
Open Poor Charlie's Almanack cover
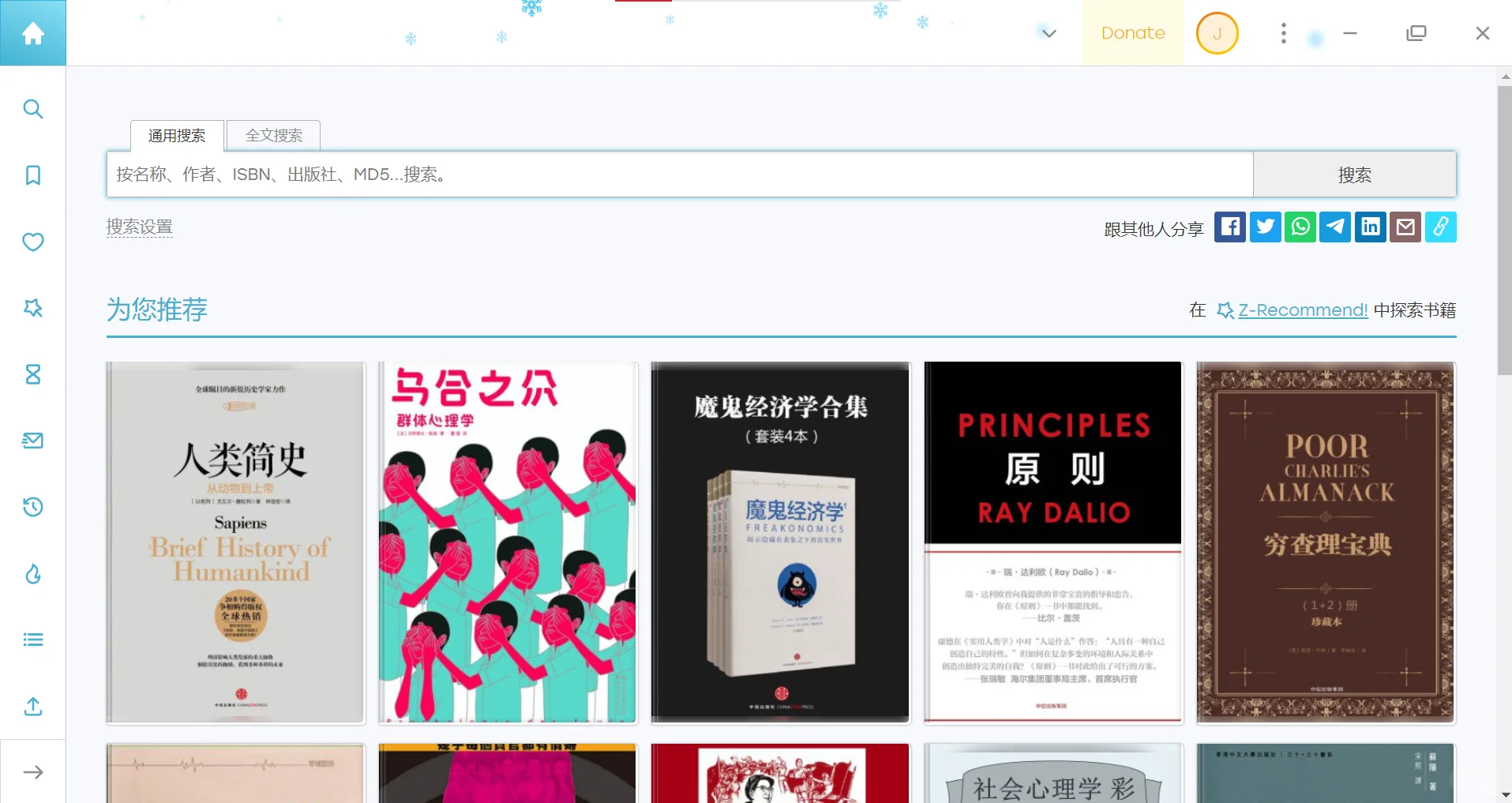tap(1326, 542)
